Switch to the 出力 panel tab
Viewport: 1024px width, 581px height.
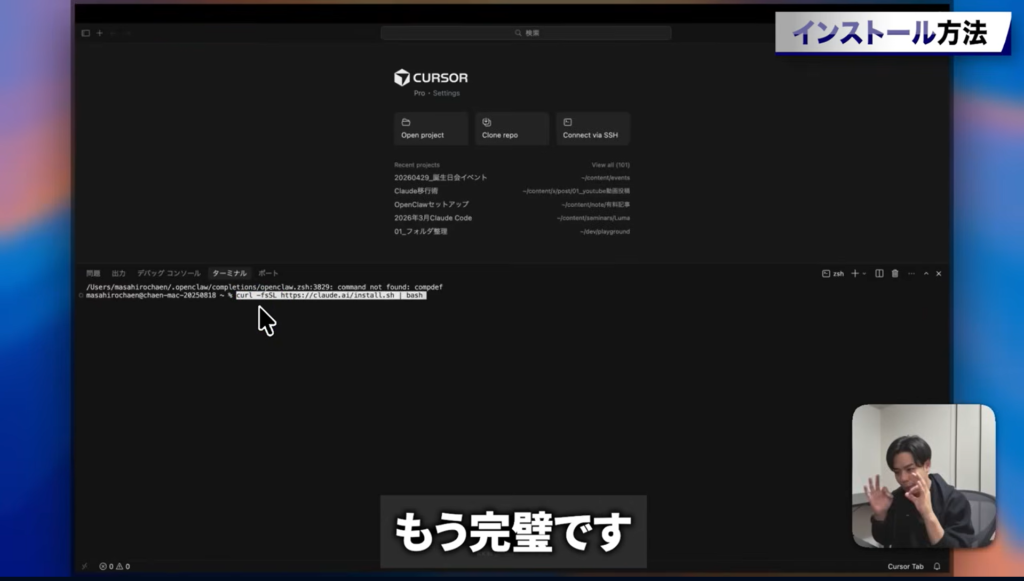tap(118, 273)
